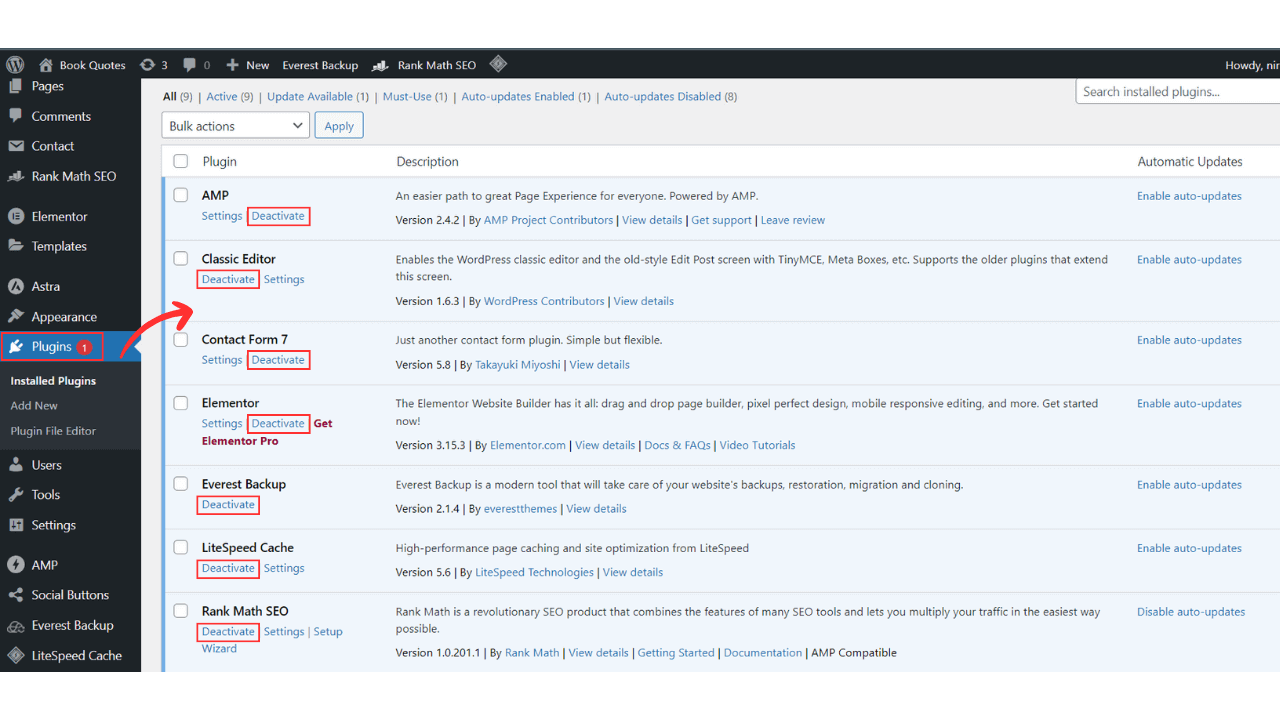Image resolution: width=1280 pixels, height=720 pixels.
Task: Select the checkbox beside Contact Form 7
Action: pyautogui.click(x=180, y=339)
